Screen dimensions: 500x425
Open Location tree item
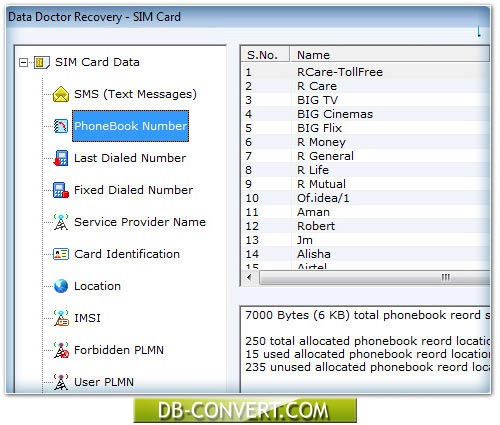pyautogui.click(x=97, y=286)
